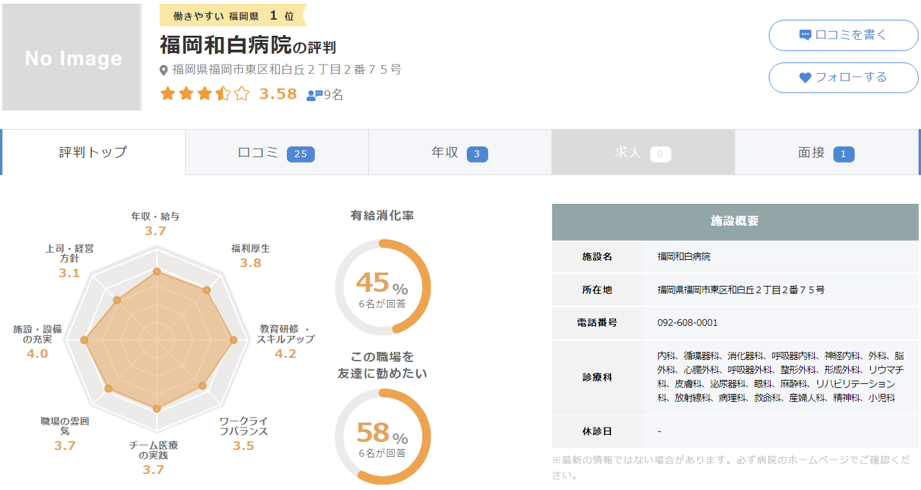Click the star rating icons

(205, 94)
